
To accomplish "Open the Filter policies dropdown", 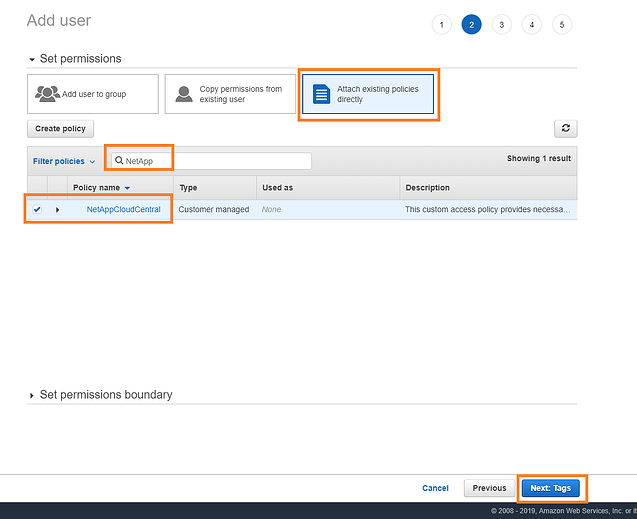I will tap(64, 161).
